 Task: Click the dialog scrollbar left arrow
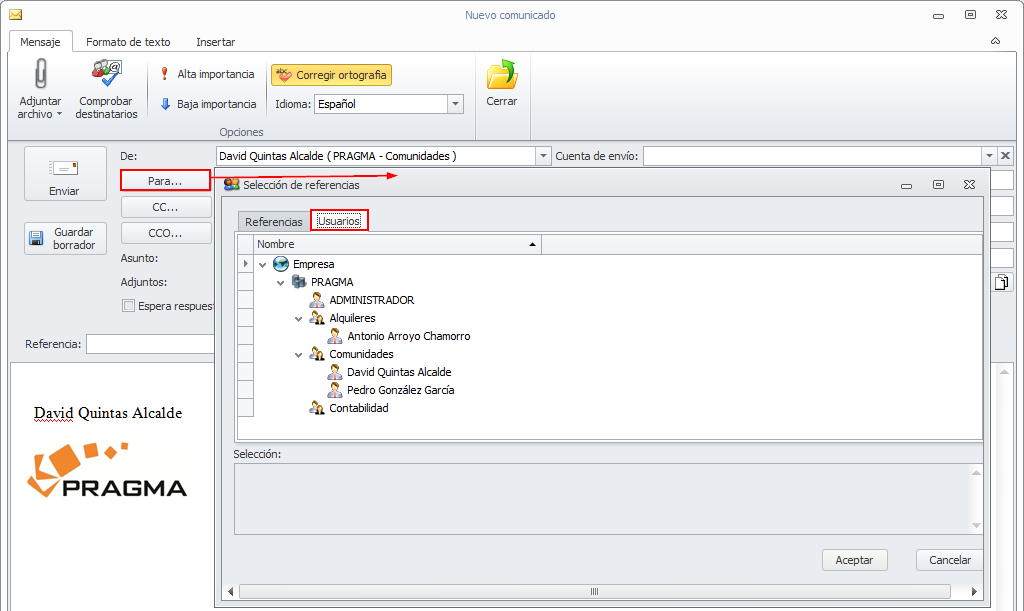click(x=231, y=591)
